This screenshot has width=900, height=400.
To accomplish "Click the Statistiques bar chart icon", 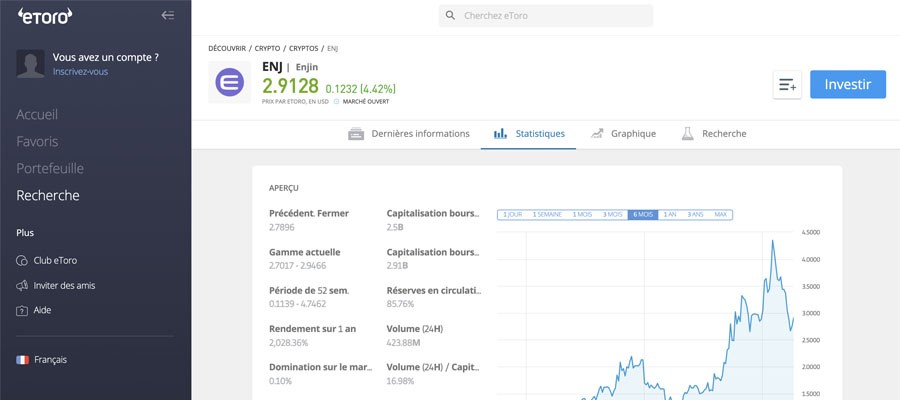I will click(x=500, y=134).
